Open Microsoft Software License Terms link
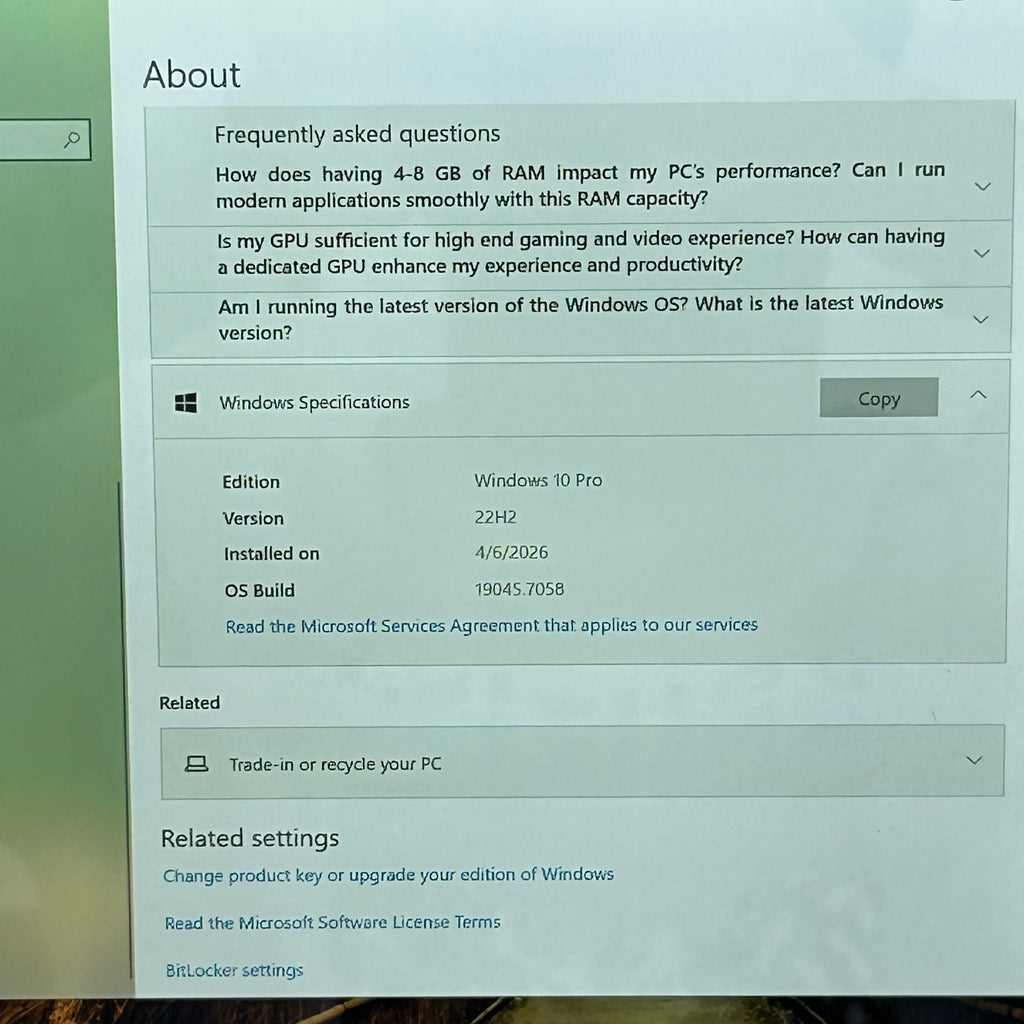The height and width of the screenshot is (1024, 1024). pos(332,922)
